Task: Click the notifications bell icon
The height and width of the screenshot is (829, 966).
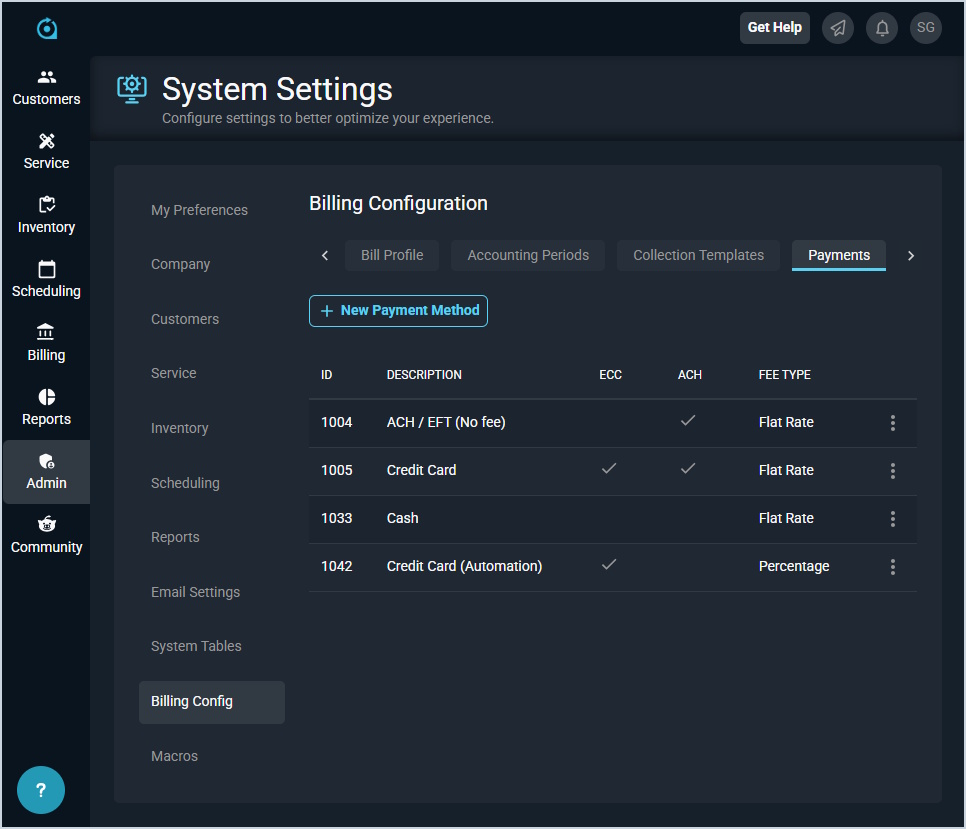Action: 882,28
